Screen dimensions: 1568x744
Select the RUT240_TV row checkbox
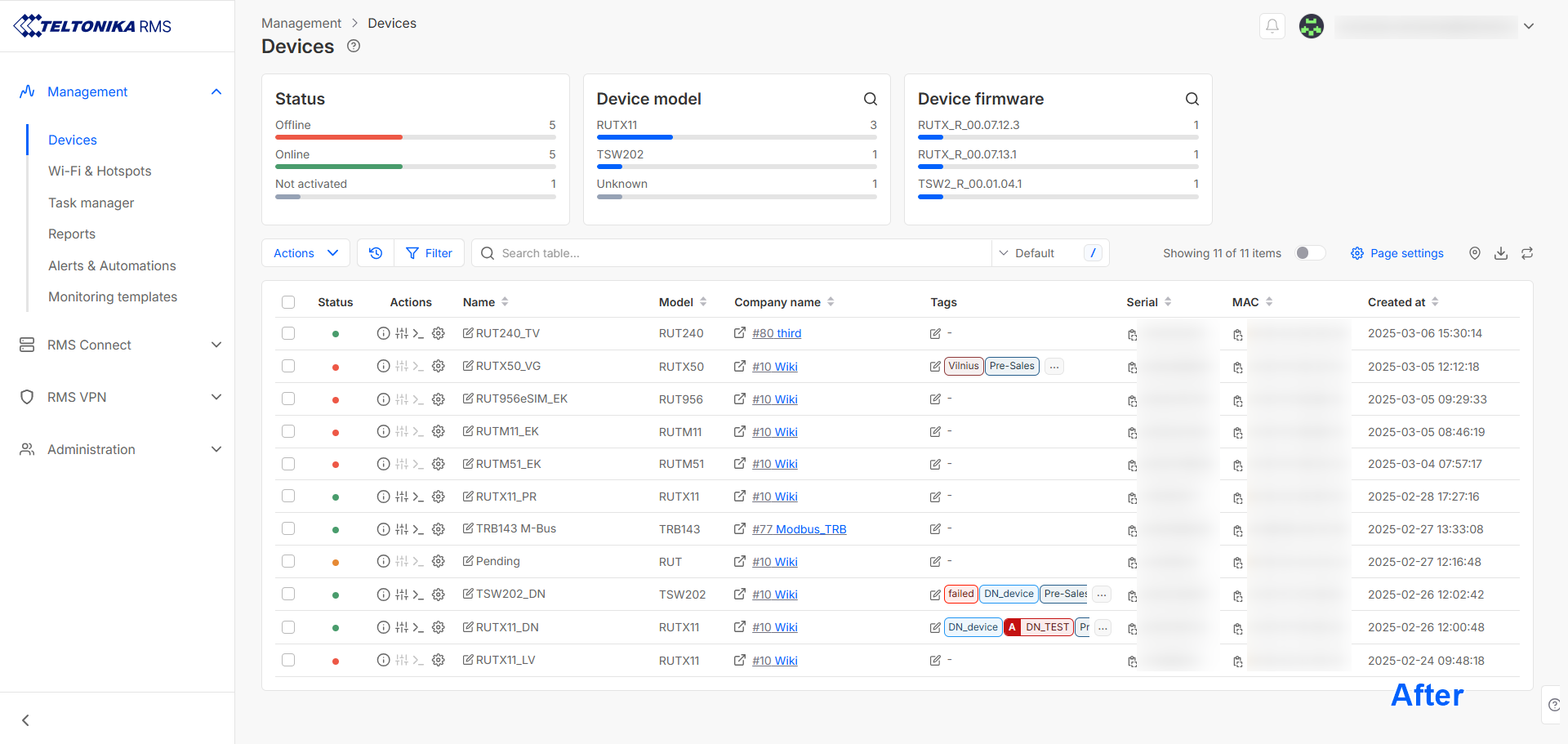tap(288, 333)
